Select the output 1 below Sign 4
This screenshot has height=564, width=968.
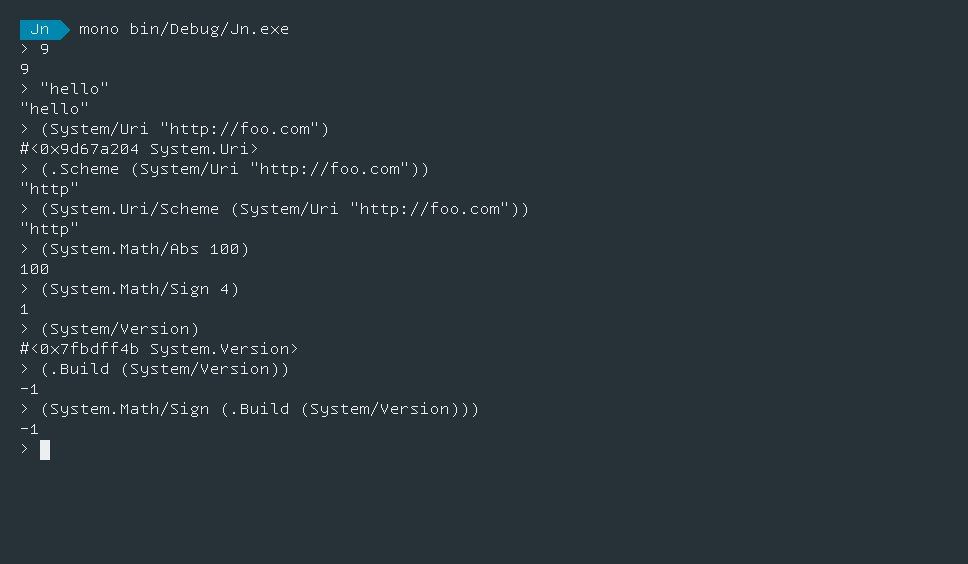(25, 309)
